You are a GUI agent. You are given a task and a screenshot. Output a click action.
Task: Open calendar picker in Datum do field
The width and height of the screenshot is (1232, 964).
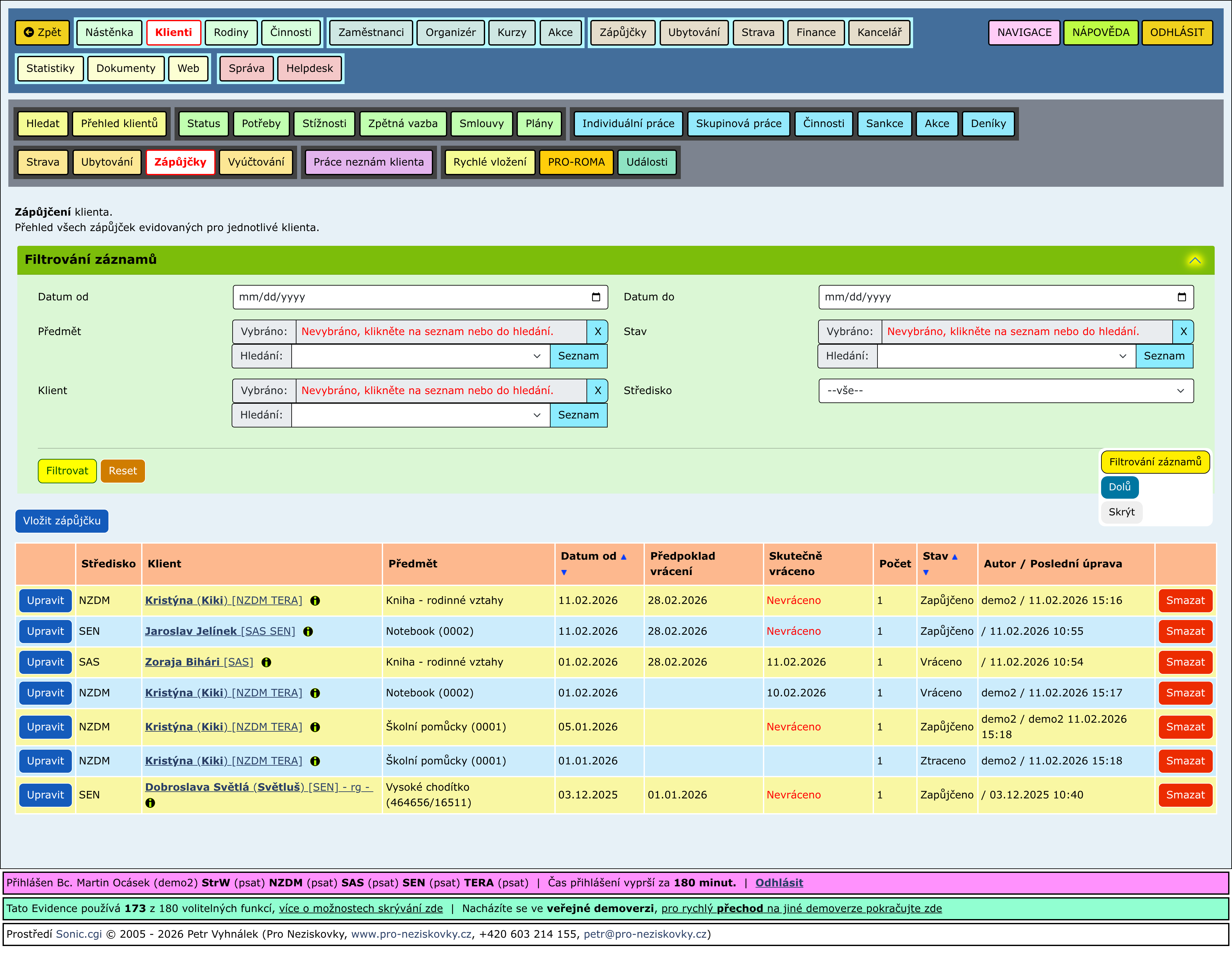[1181, 297]
